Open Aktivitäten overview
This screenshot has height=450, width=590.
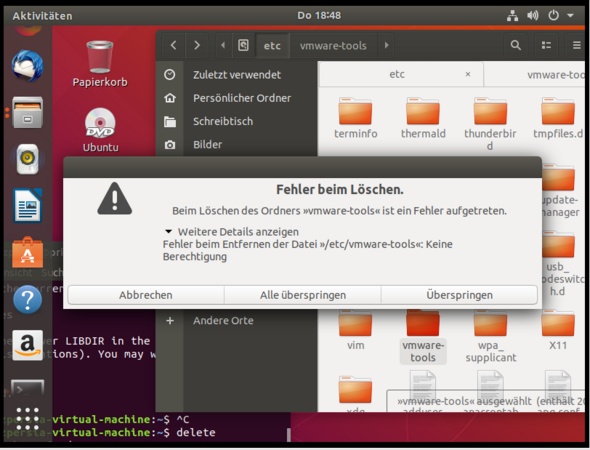pyautogui.click(x=42, y=16)
